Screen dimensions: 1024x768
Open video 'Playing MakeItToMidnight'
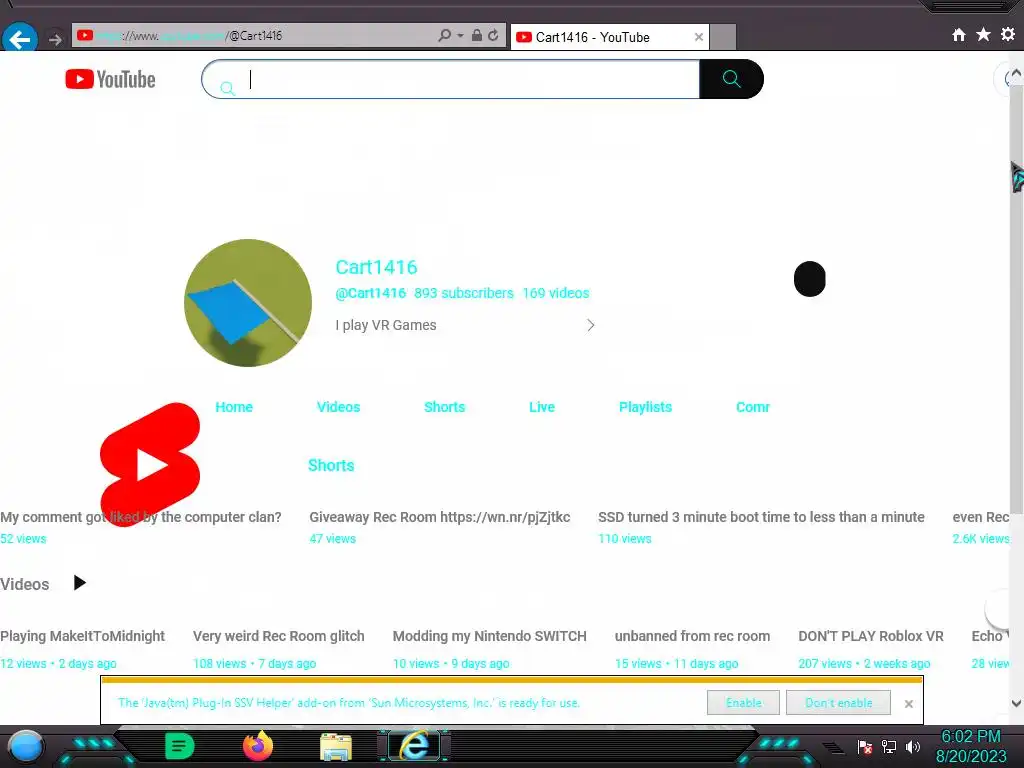(82, 636)
